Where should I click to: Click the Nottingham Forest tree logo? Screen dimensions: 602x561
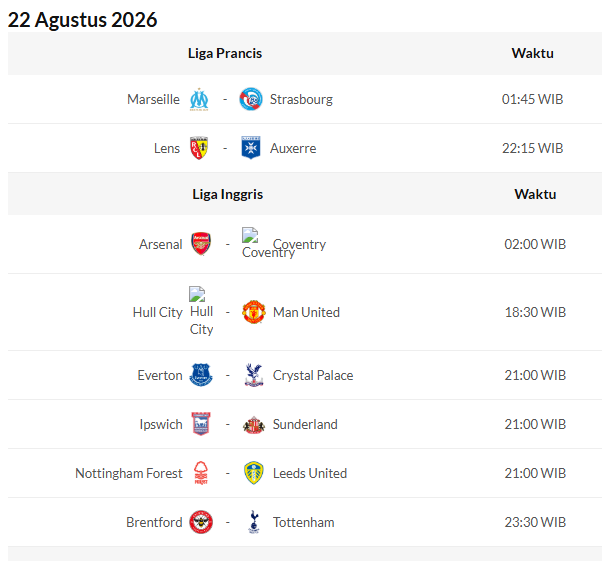(201, 473)
